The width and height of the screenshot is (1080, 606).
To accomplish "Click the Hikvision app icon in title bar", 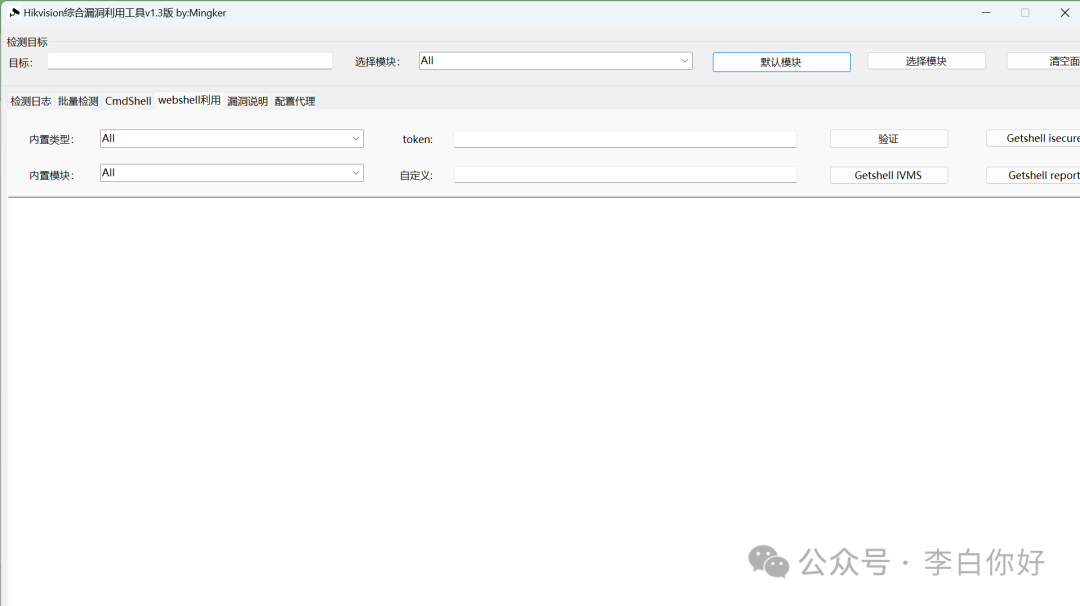I will coord(14,13).
